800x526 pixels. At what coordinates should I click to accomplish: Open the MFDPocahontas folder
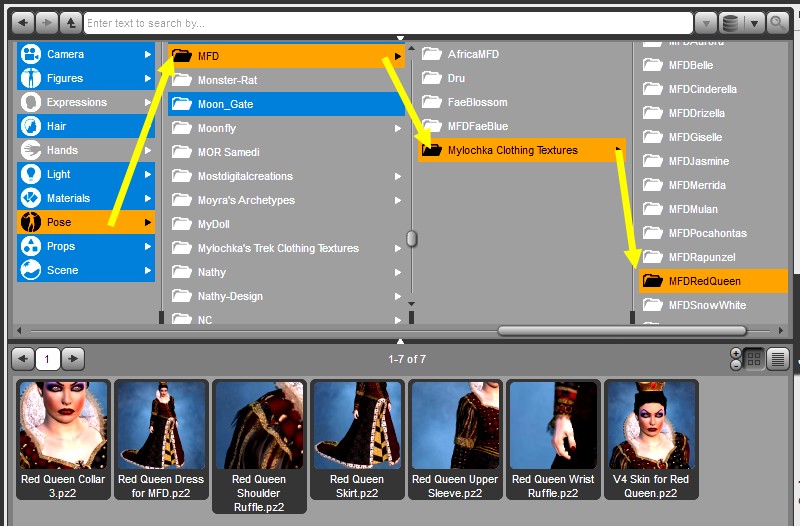pyautogui.click(x=713, y=233)
